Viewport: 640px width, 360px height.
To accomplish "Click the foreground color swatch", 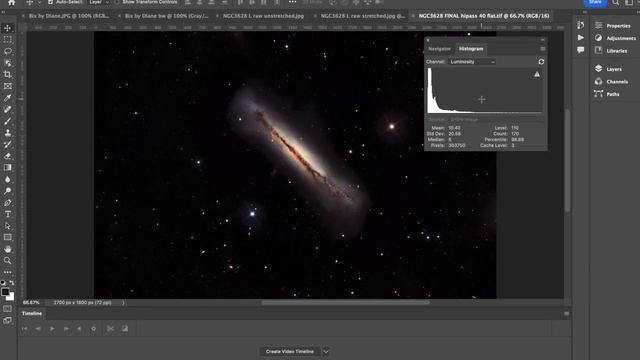I will [5, 292].
